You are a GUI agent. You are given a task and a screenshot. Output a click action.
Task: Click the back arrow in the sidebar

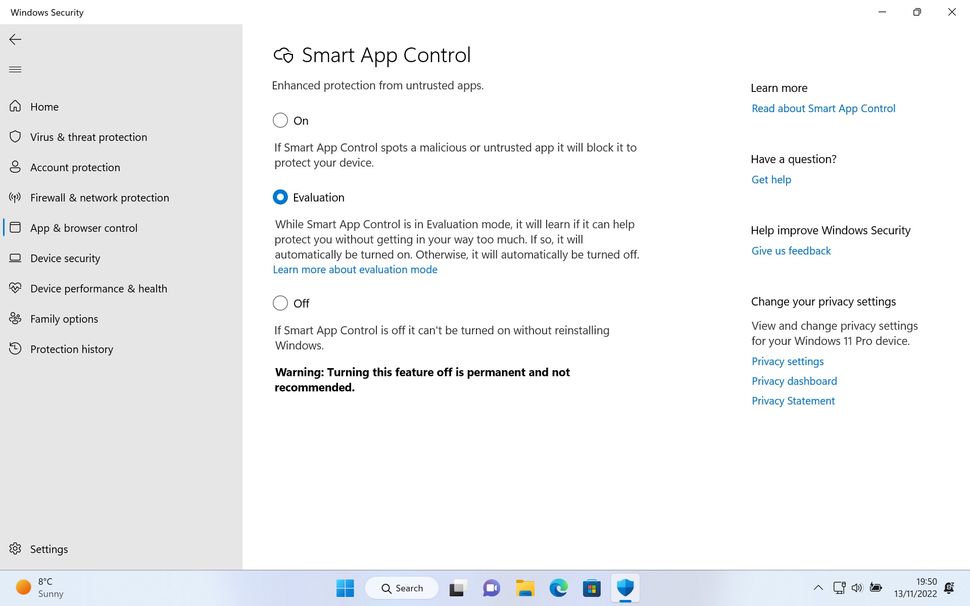(x=14, y=39)
